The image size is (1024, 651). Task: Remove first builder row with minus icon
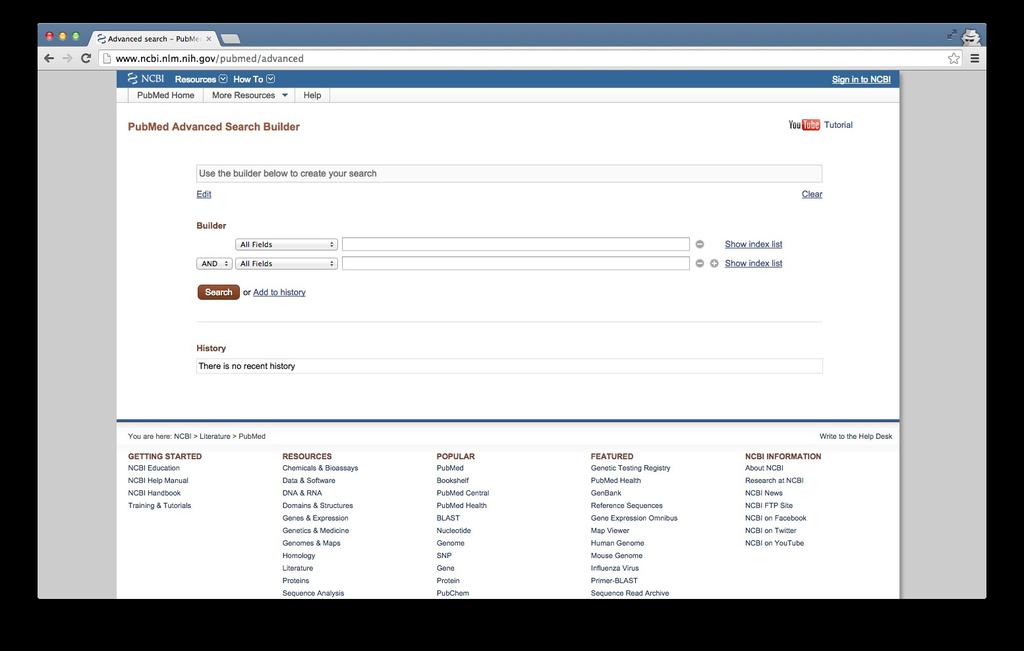click(x=699, y=244)
